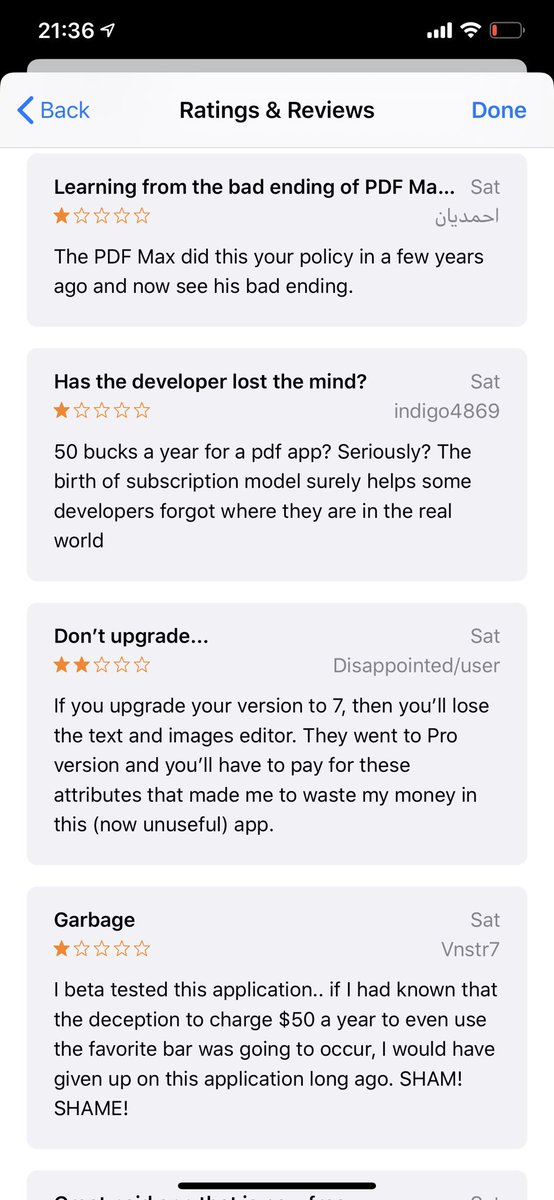Tap the one-star rating on PDF Max review
Screen dimensions: 554x1200
point(102,215)
